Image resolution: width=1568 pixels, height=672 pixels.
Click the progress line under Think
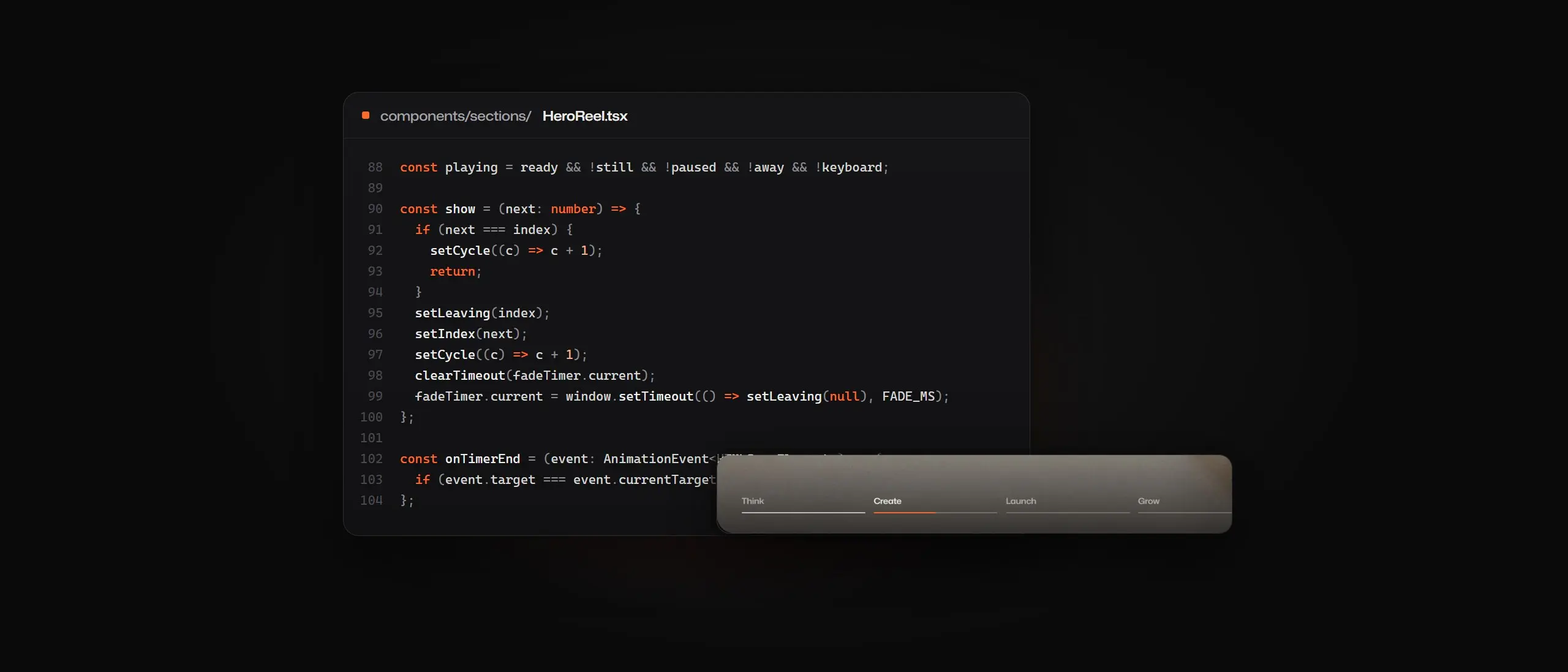click(803, 512)
